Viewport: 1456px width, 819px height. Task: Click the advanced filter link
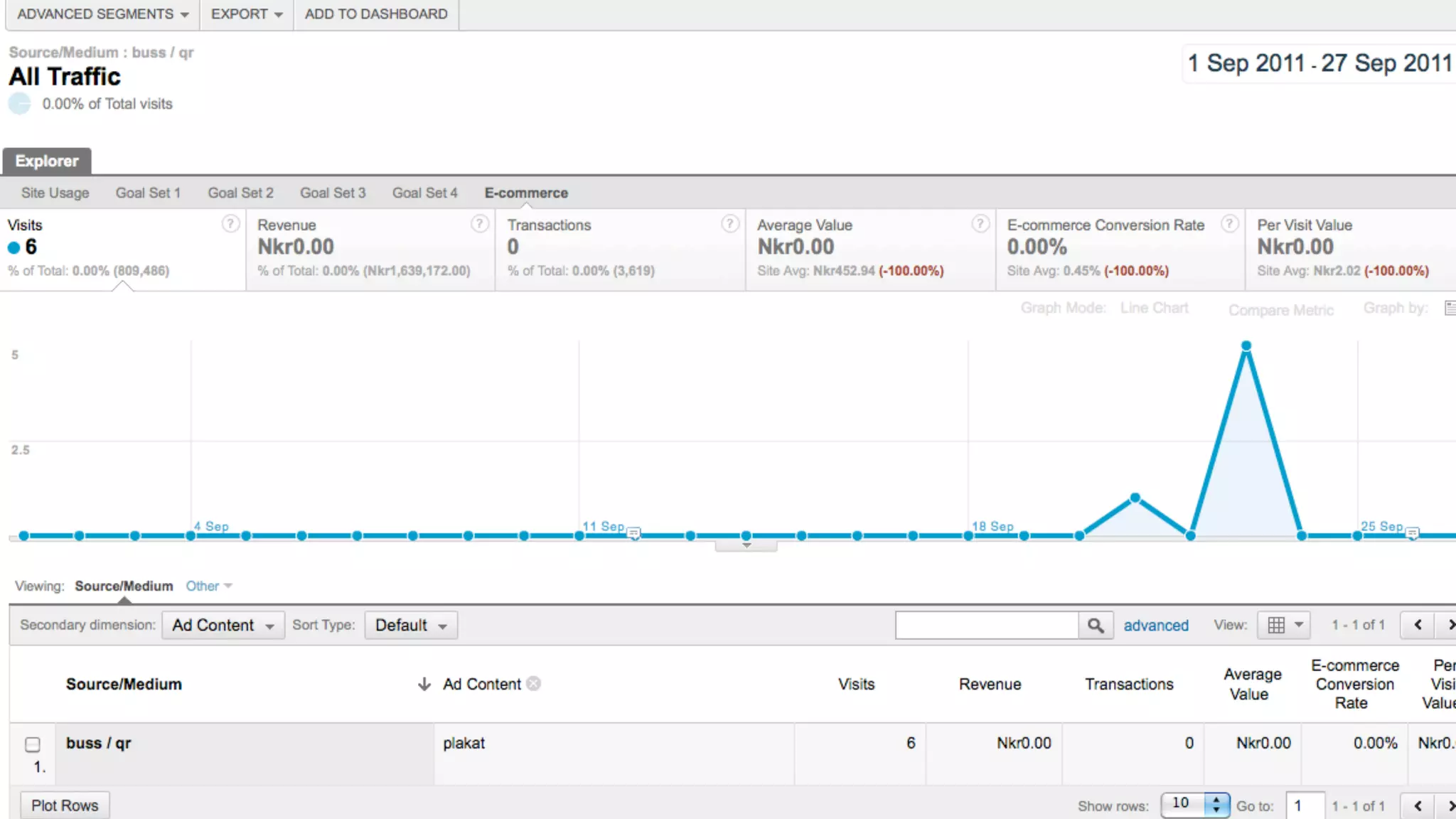tap(1155, 626)
